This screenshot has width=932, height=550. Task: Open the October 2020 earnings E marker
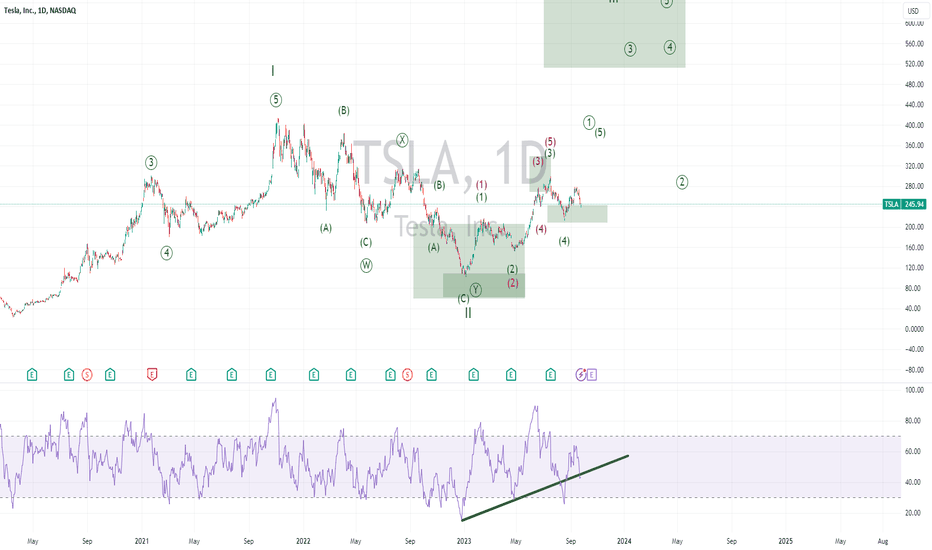110,375
